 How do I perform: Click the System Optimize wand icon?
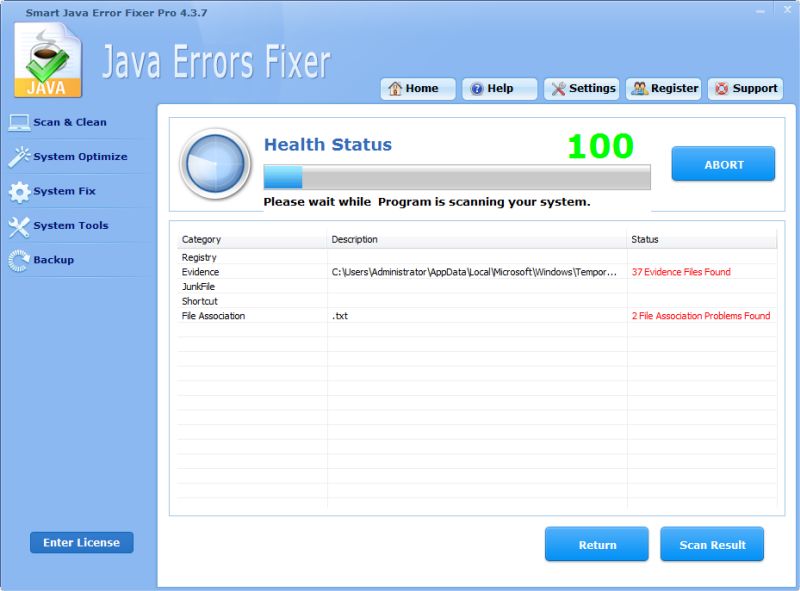point(19,157)
